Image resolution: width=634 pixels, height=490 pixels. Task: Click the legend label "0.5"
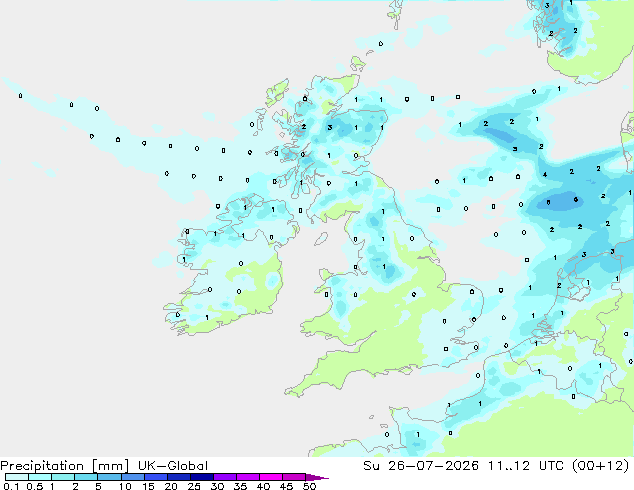point(34,486)
